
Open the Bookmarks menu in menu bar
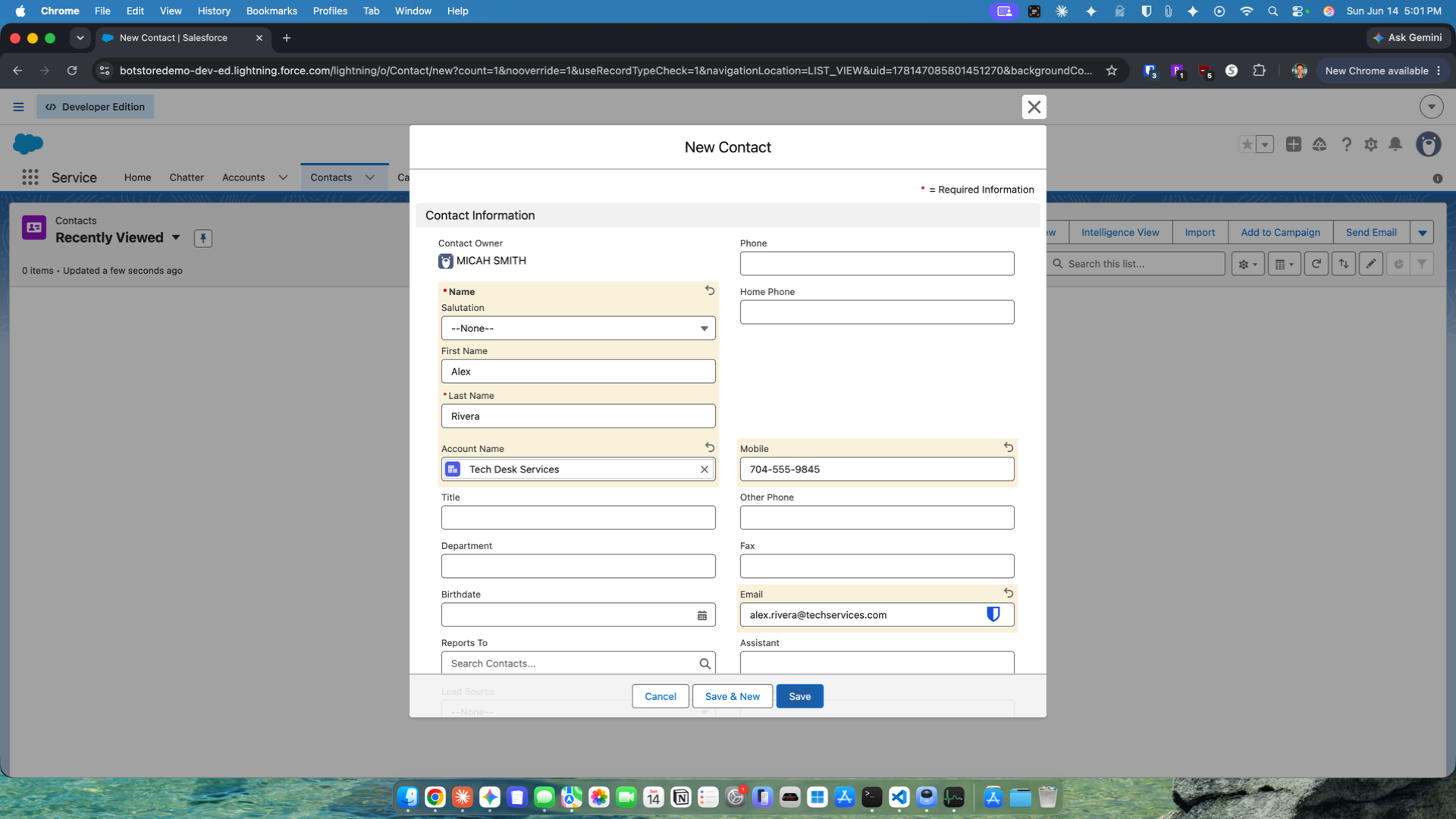pyautogui.click(x=271, y=11)
